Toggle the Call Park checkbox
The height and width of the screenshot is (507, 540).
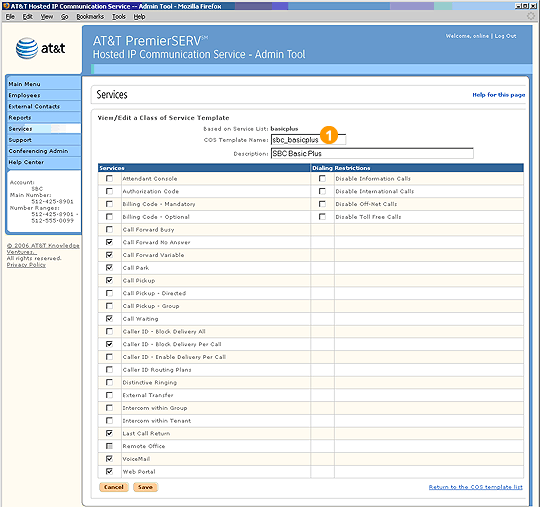pyautogui.click(x=110, y=268)
